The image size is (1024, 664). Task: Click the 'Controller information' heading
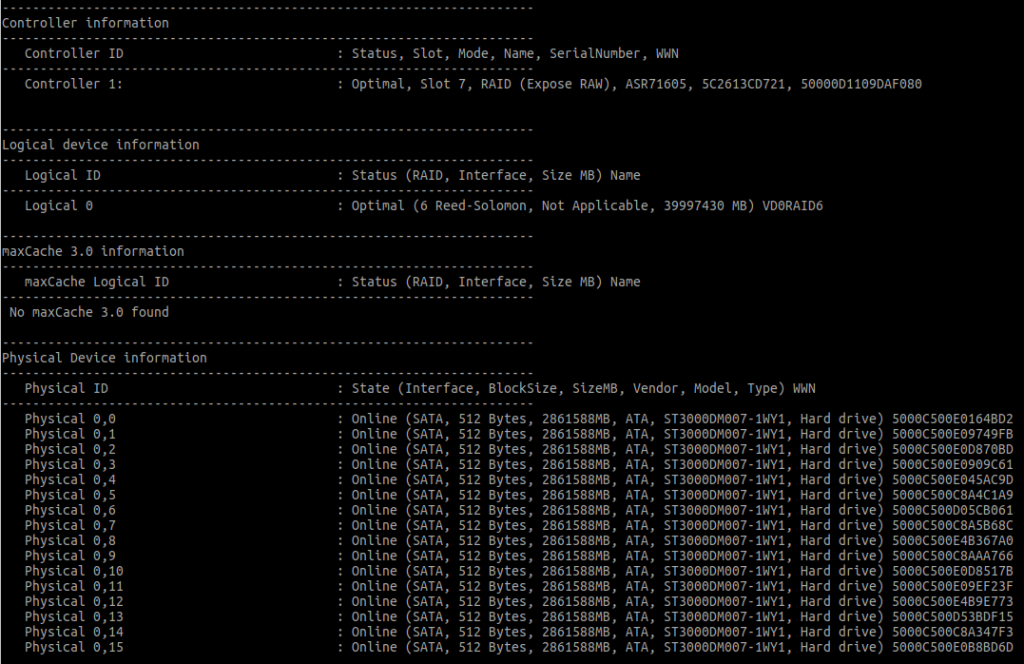click(x=86, y=23)
